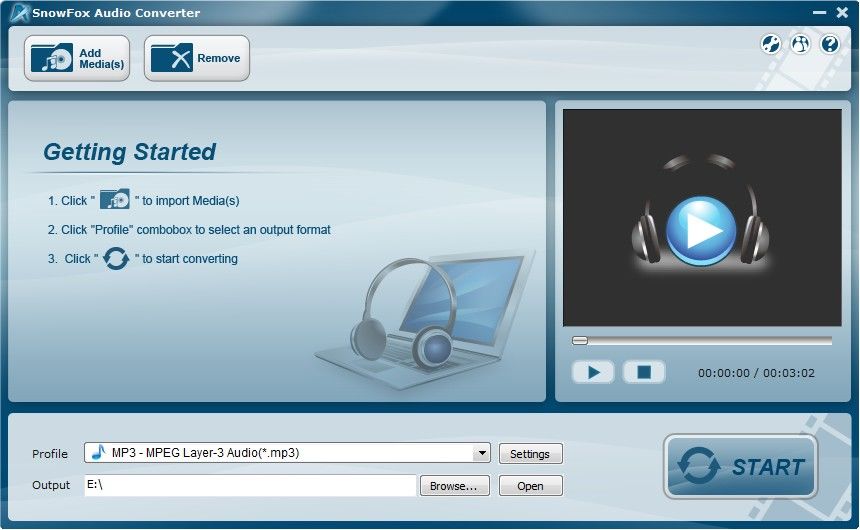Click the 00:00:00 / 00:03:02 time display
This screenshot has height=530, width=860.
click(756, 373)
